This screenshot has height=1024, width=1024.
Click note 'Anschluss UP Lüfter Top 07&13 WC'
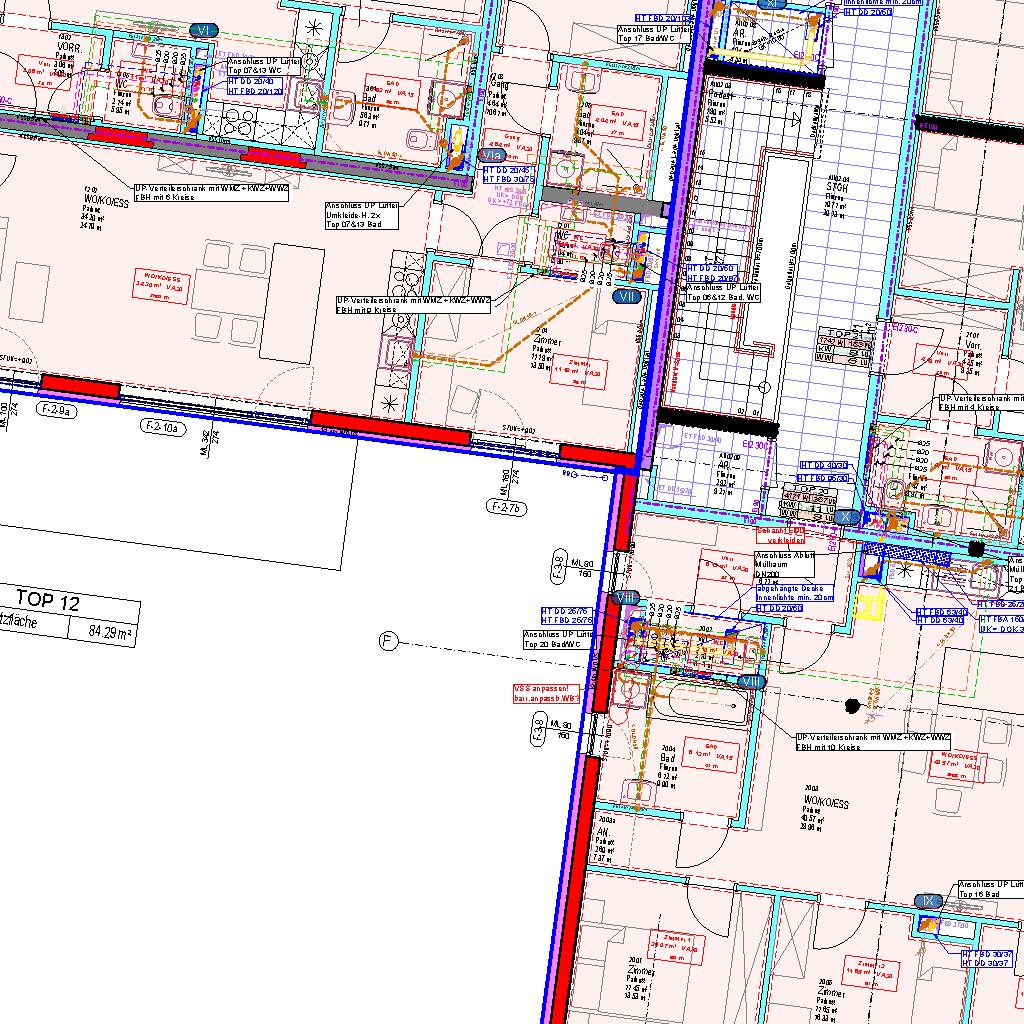click(x=264, y=65)
